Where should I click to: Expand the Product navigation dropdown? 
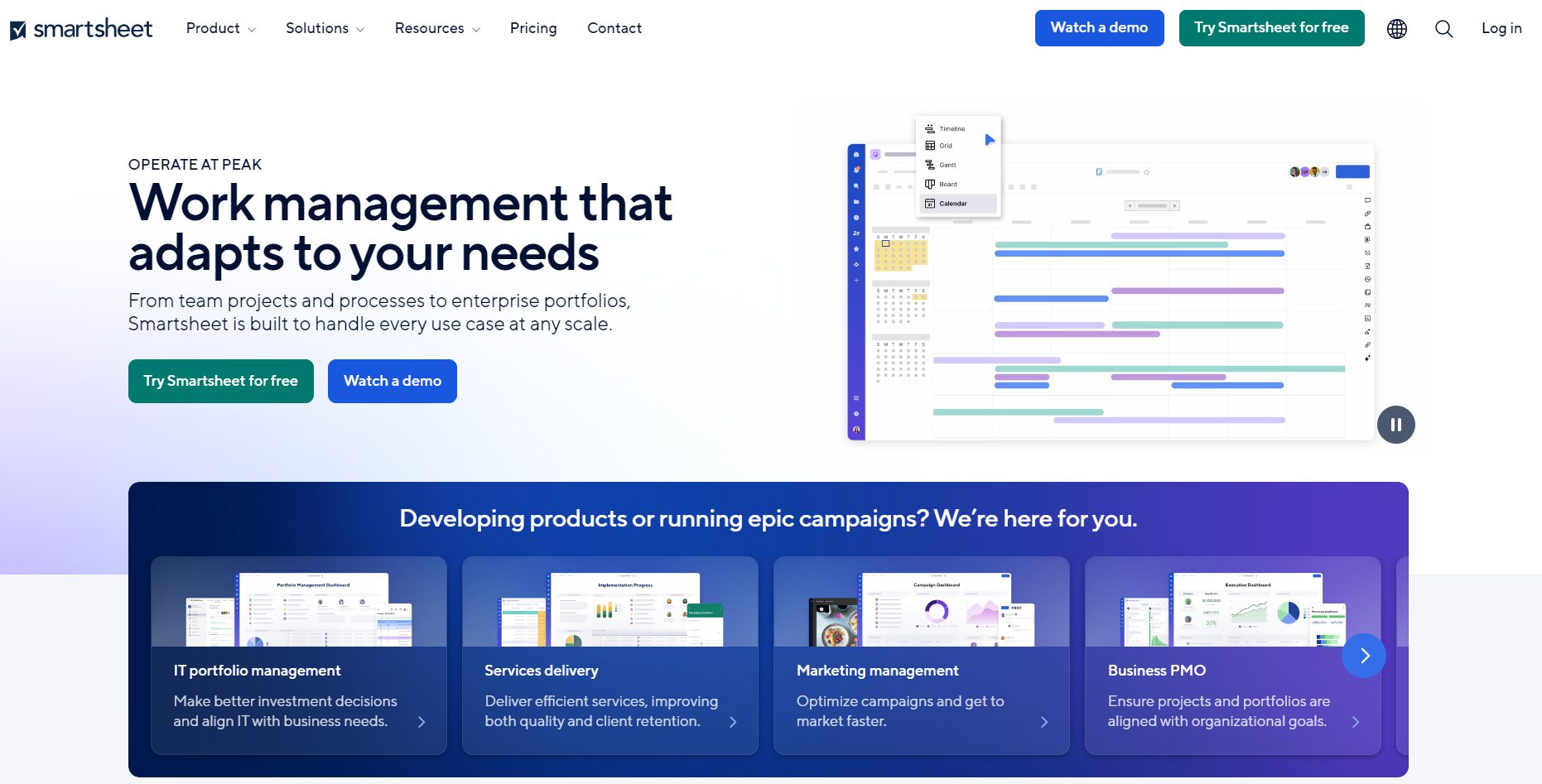(221, 28)
